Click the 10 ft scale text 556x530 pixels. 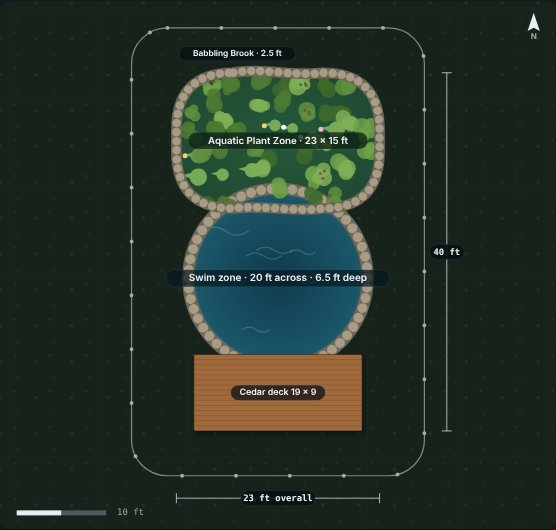130,512
